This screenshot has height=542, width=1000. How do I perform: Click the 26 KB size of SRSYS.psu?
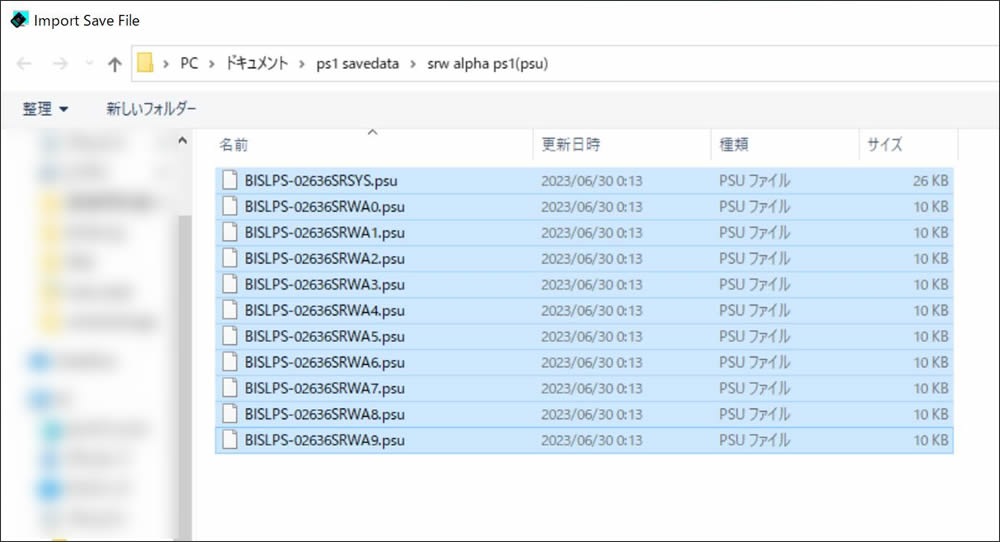[x=930, y=181]
